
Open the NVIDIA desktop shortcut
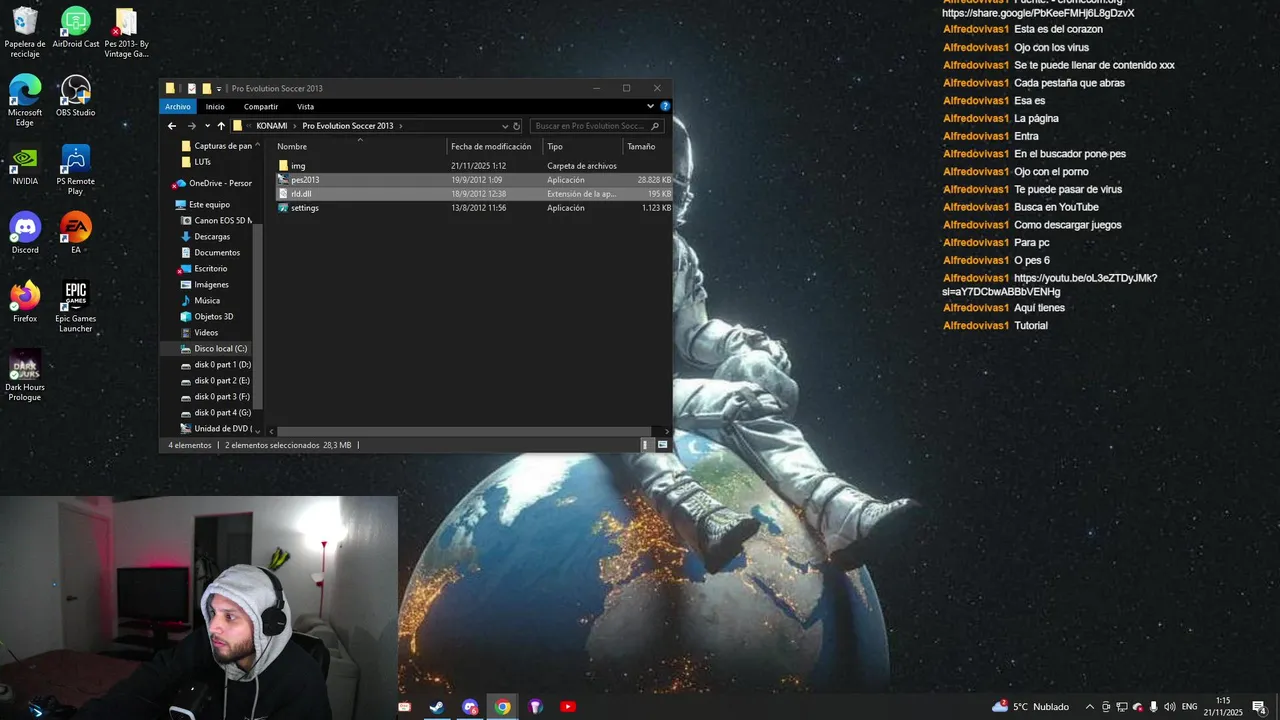[25, 165]
